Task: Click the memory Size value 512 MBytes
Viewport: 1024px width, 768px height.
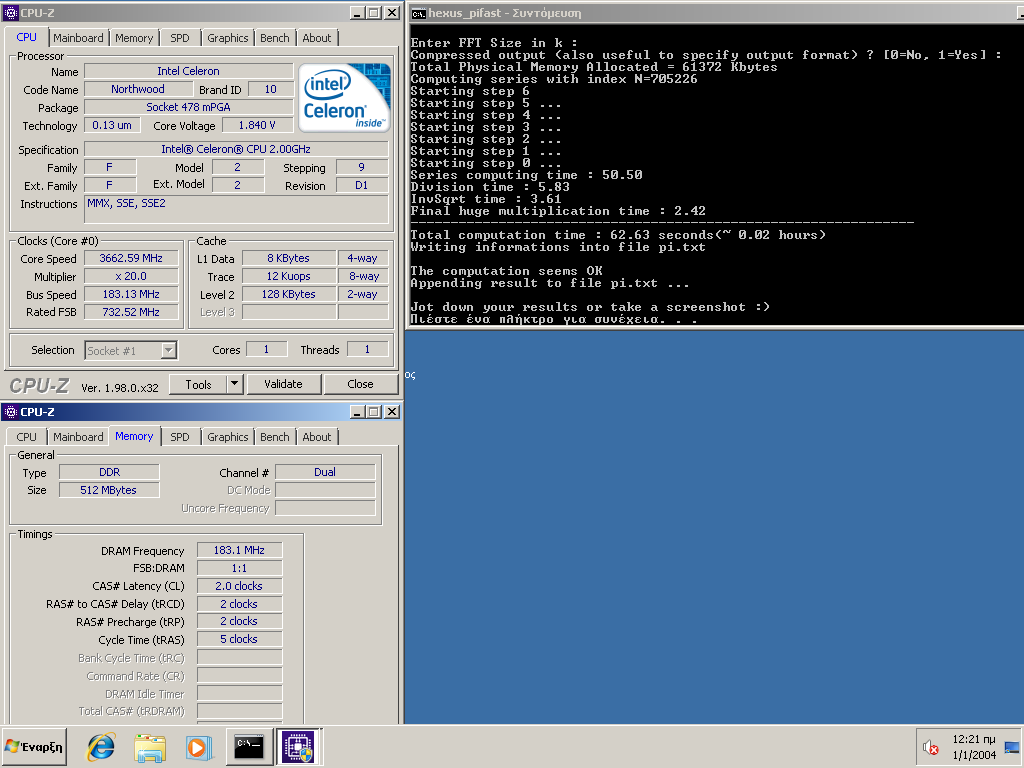Action: (109, 490)
